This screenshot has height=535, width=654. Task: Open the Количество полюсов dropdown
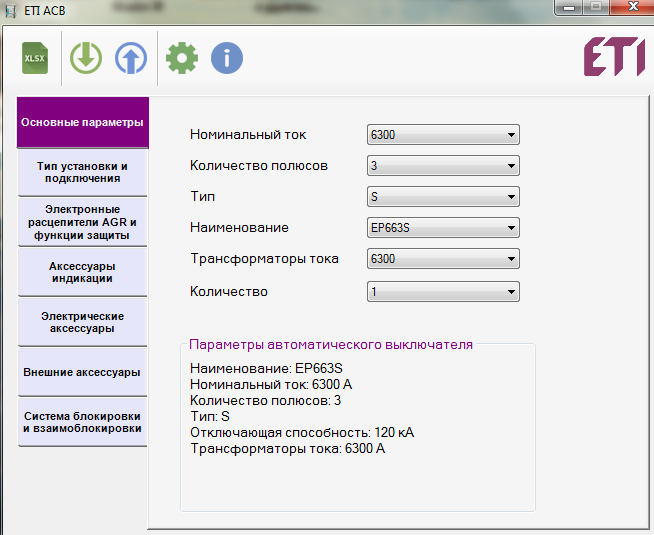point(443,166)
